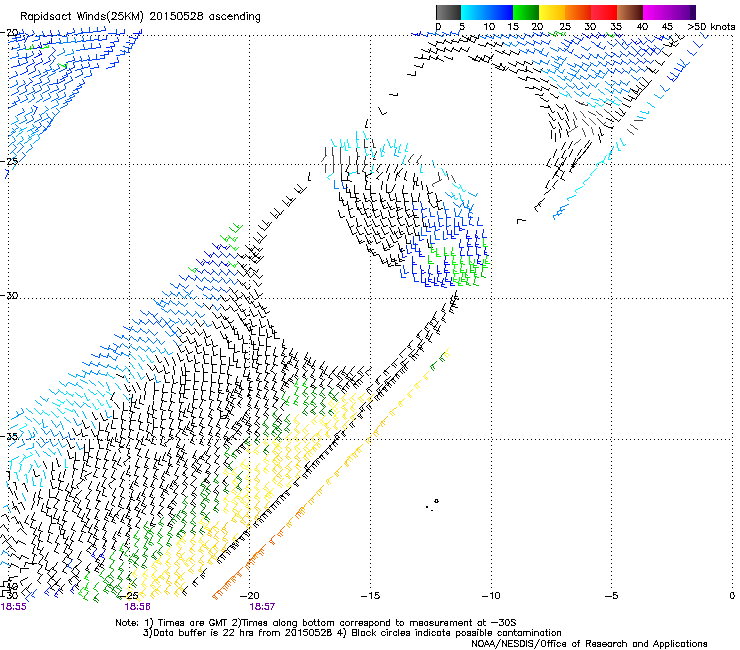Viewport: 740px width, 650px height.
Task: Click the '10' label under the color bar
Action: pyautogui.click(x=489, y=27)
